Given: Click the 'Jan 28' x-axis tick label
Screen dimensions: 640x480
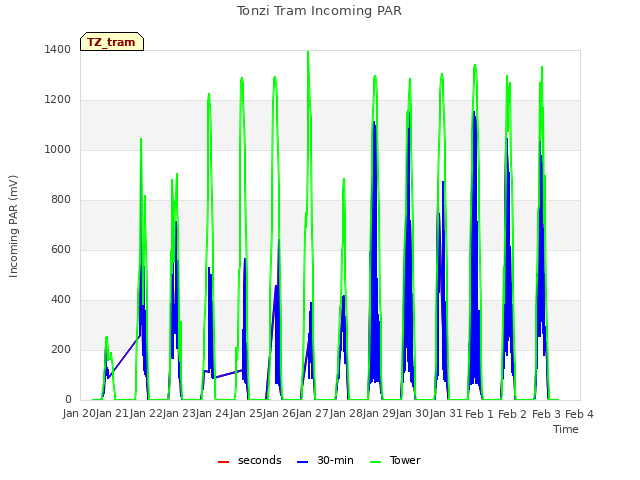Looking at the screenshot, I should (x=346, y=414).
